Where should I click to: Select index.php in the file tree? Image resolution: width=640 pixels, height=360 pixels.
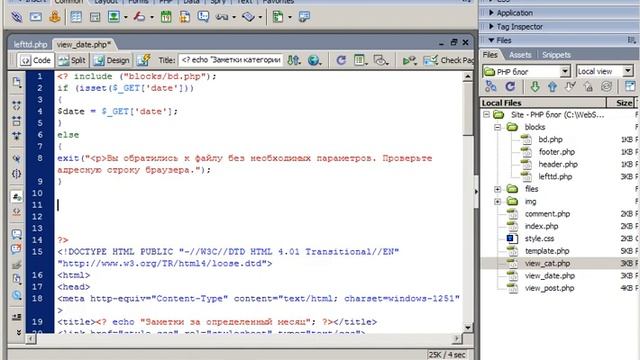[x=541, y=226]
